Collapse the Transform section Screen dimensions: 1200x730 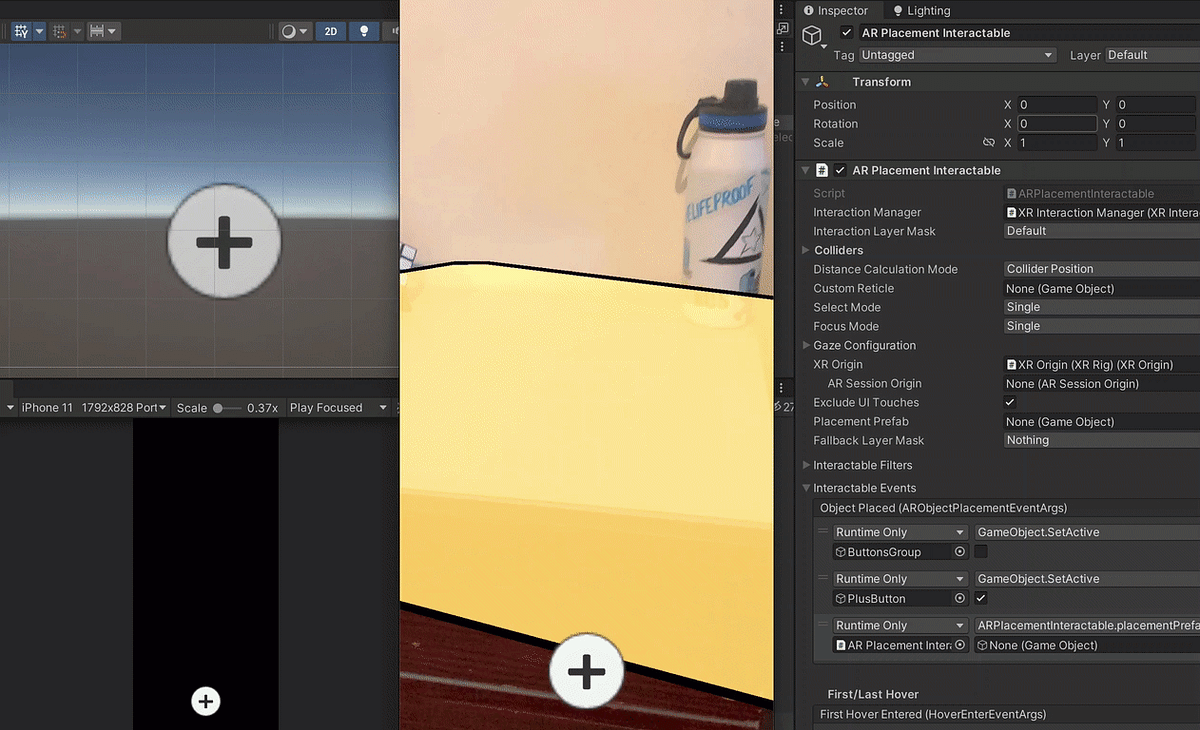[x=806, y=81]
